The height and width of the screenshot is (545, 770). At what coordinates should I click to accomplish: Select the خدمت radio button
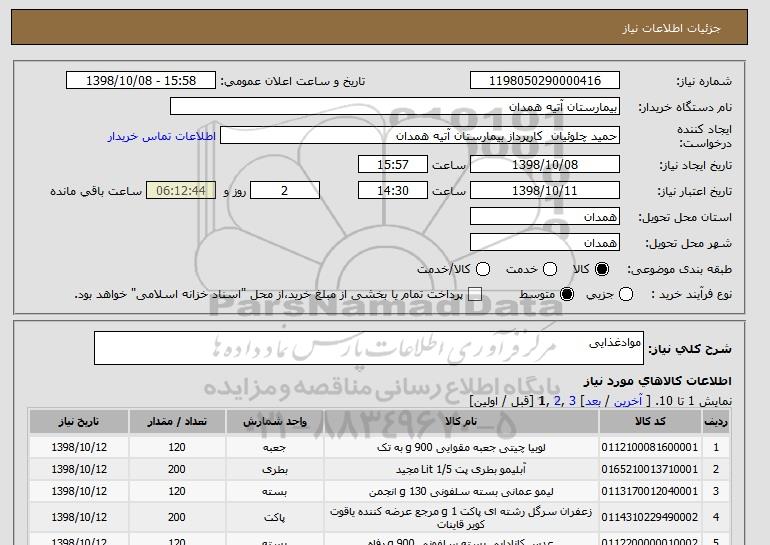pos(550,269)
